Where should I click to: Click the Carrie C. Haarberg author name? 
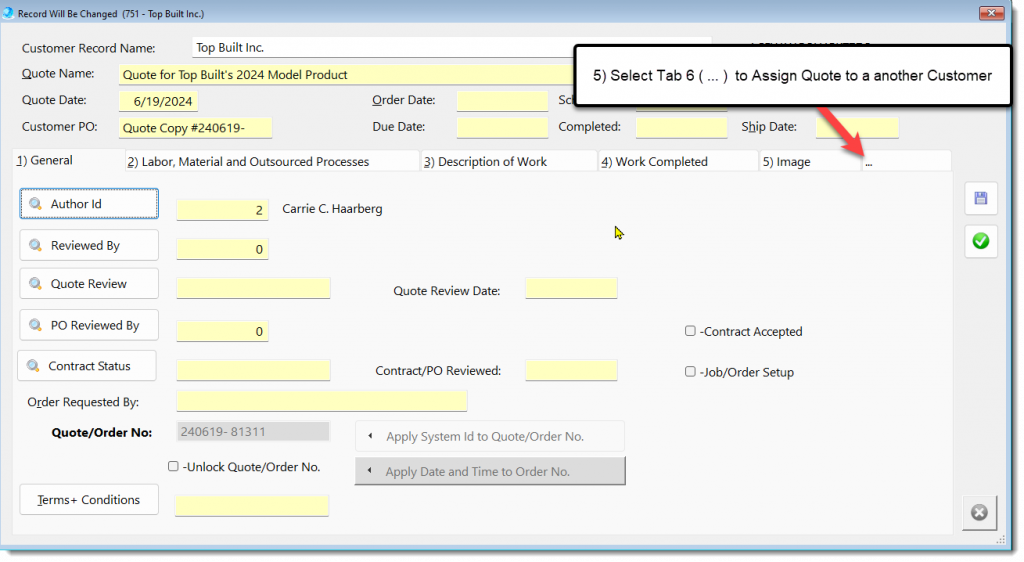coord(332,209)
